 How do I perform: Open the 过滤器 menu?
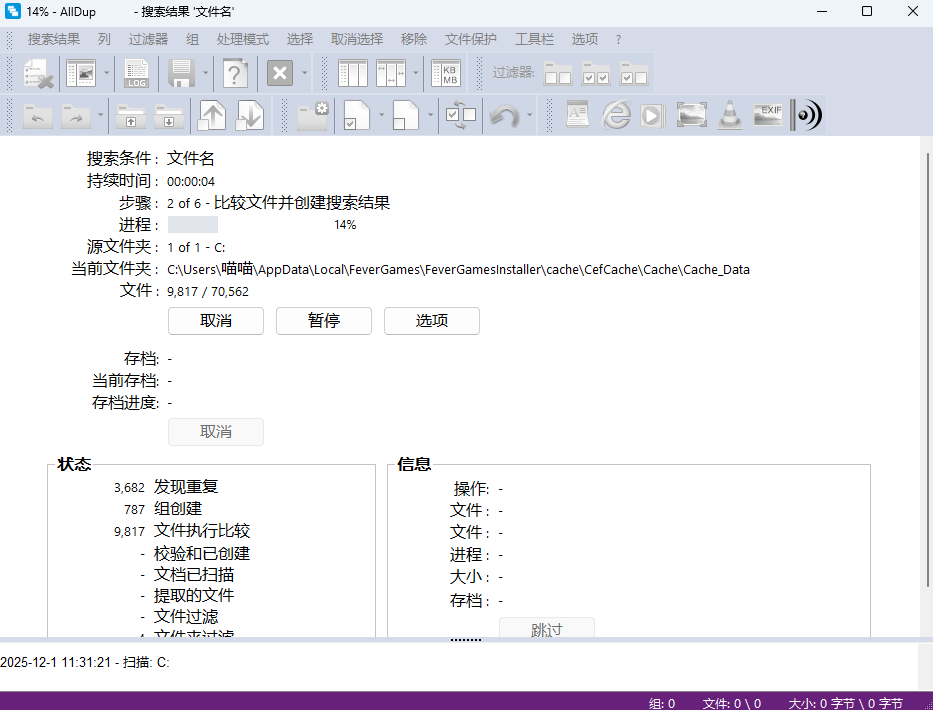click(148, 39)
